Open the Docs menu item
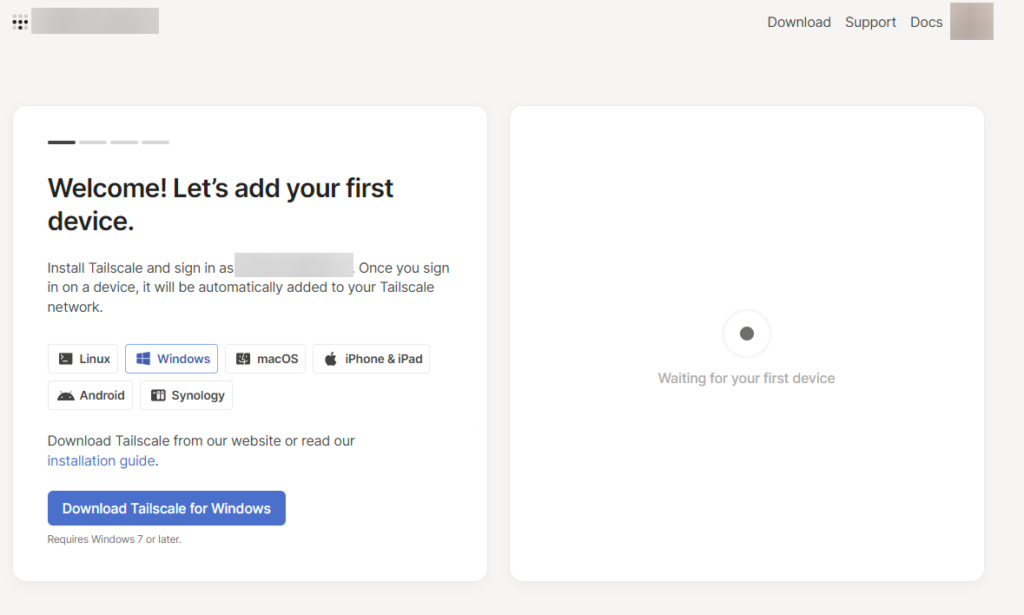The image size is (1024, 615). [x=926, y=21]
